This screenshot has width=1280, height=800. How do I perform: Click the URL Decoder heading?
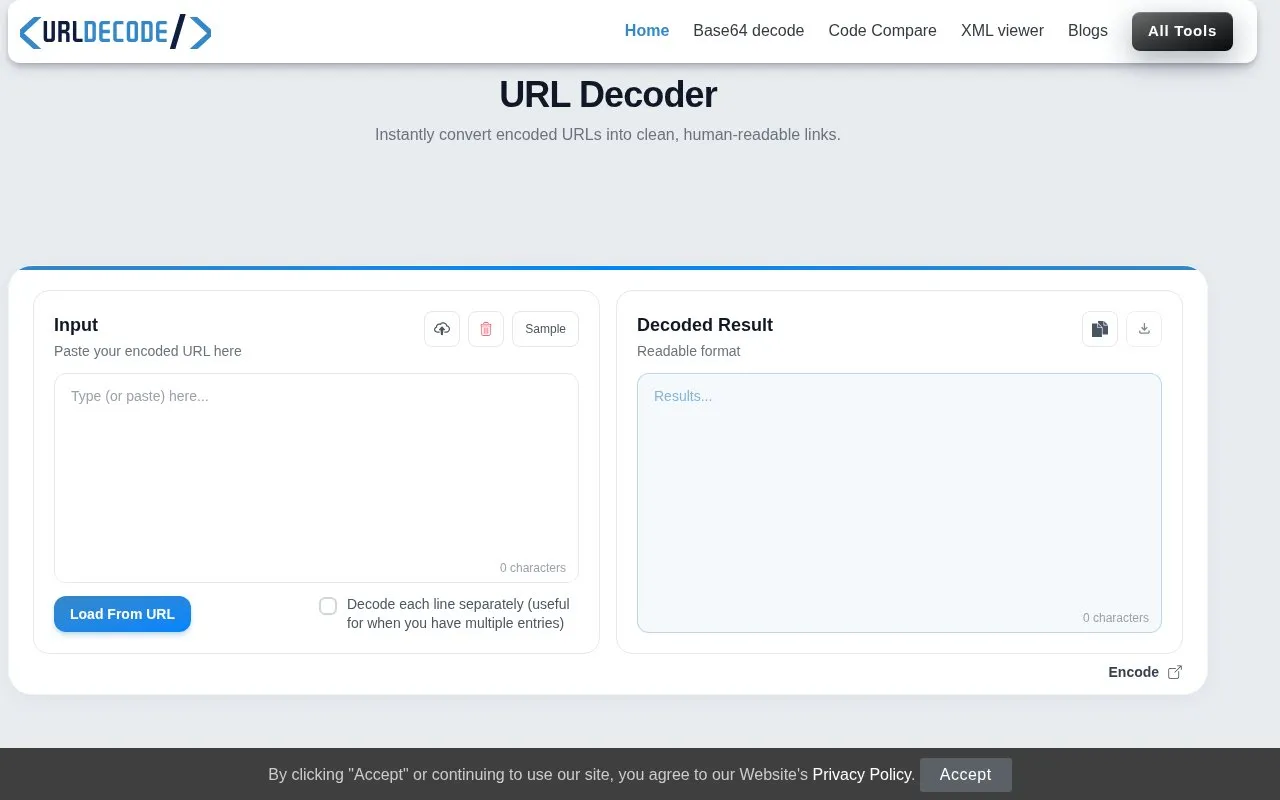pyautogui.click(x=608, y=95)
